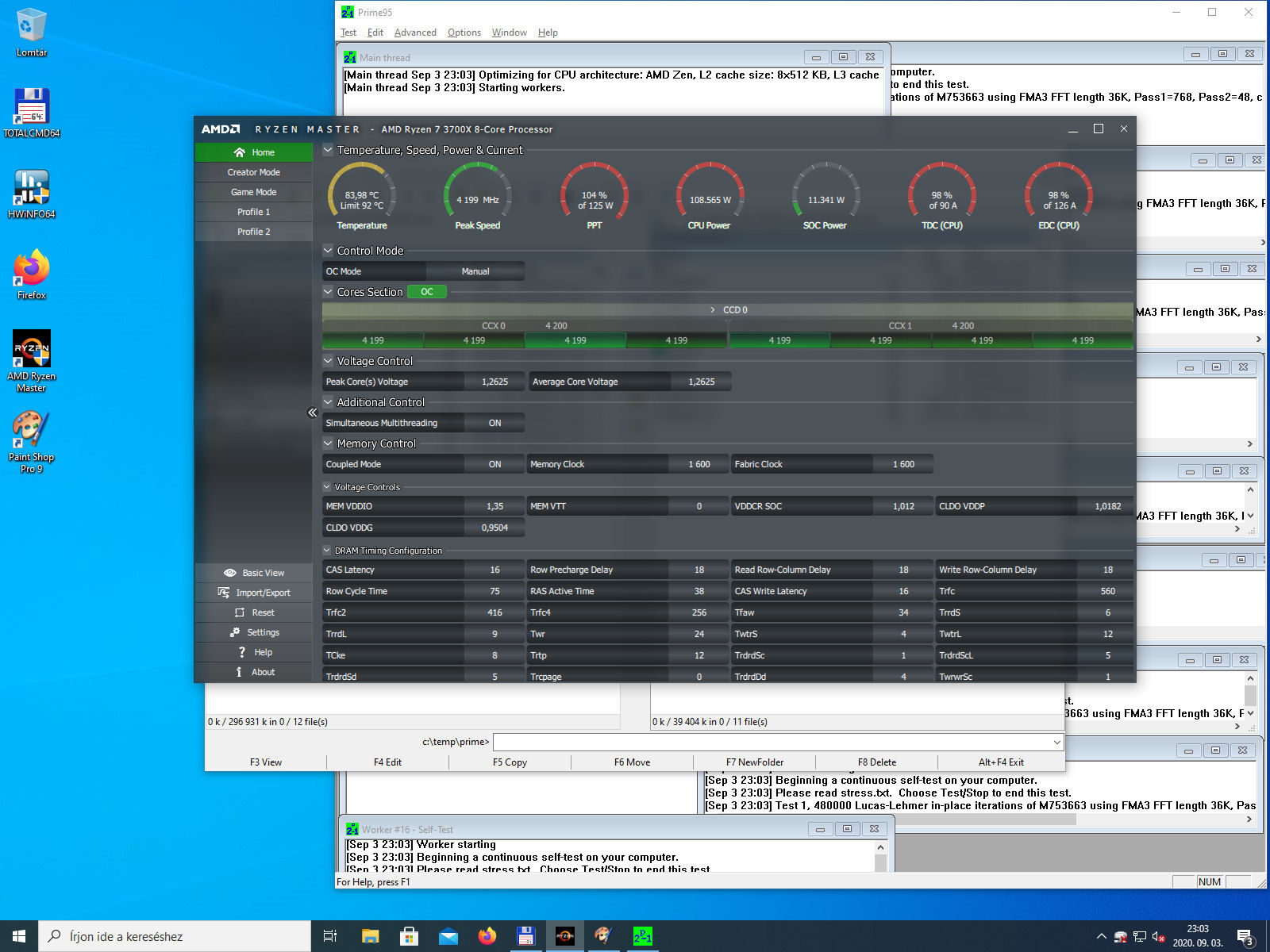
Task: Click the Peak Speed gauge
Action: point(478,196)
